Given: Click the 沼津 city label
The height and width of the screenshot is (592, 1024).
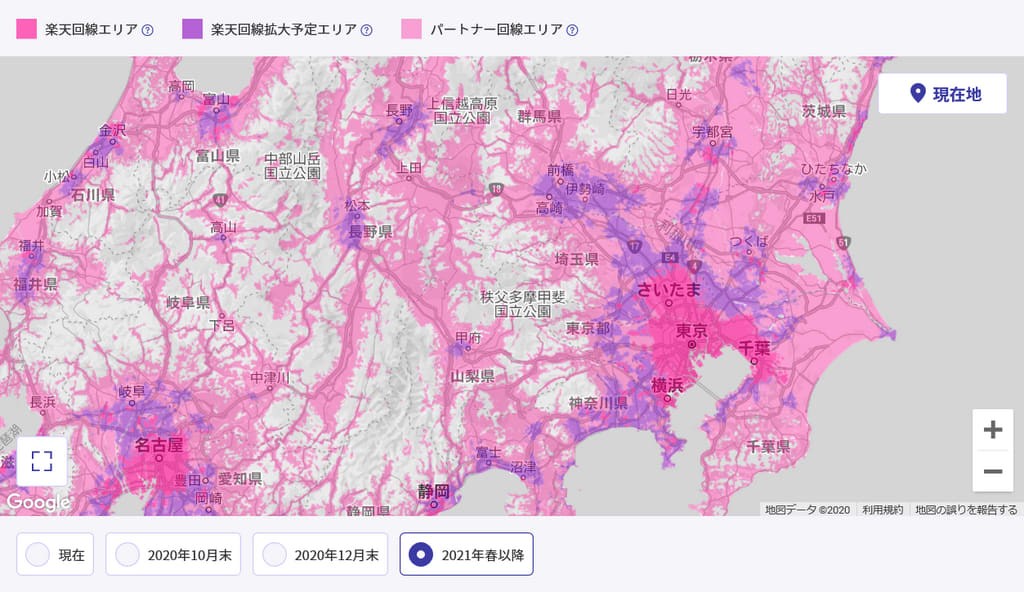Looking at the screenshot, I should click(523, 467).
